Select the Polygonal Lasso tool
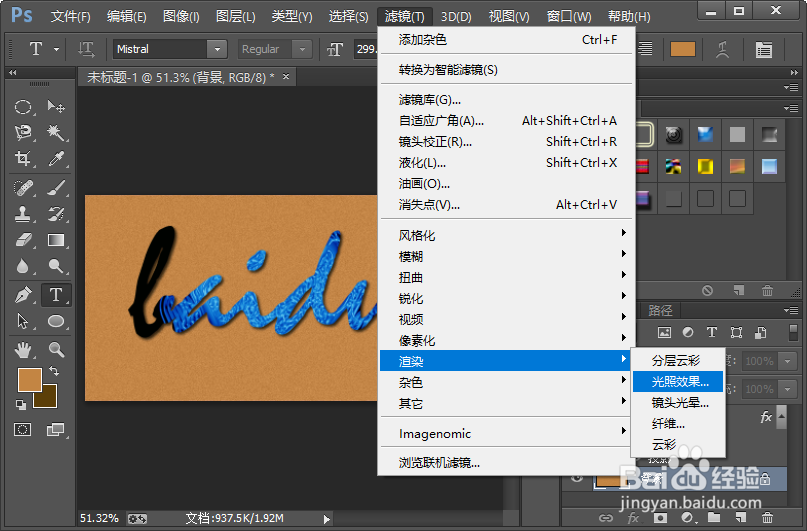The image size is (807, 531). 23,133
